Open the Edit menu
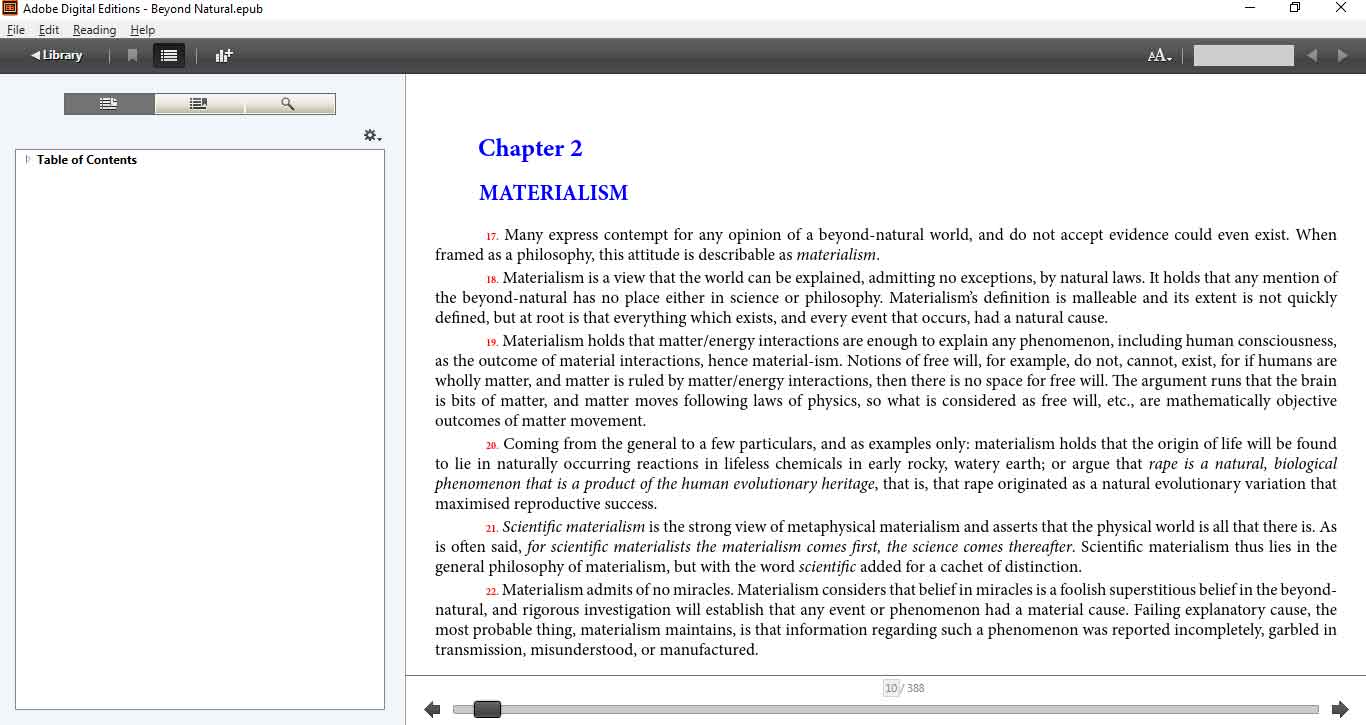 tap(49, 30)
